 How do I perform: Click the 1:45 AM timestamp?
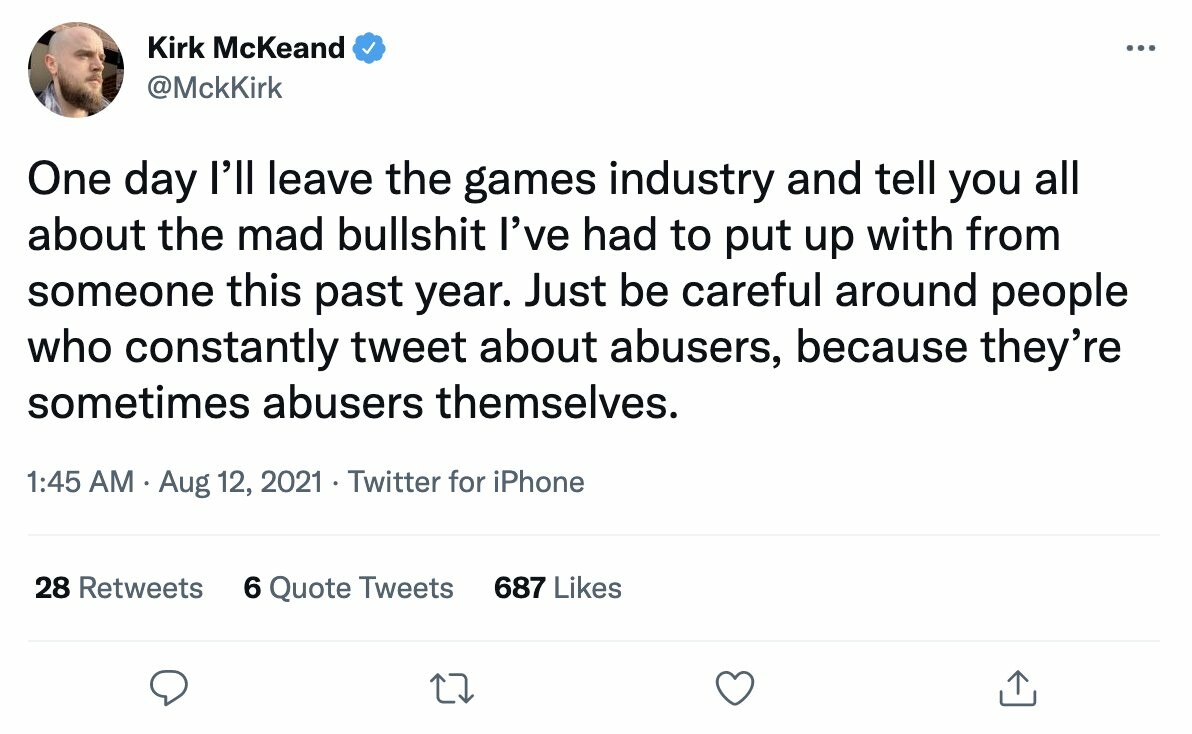point(81,482)
